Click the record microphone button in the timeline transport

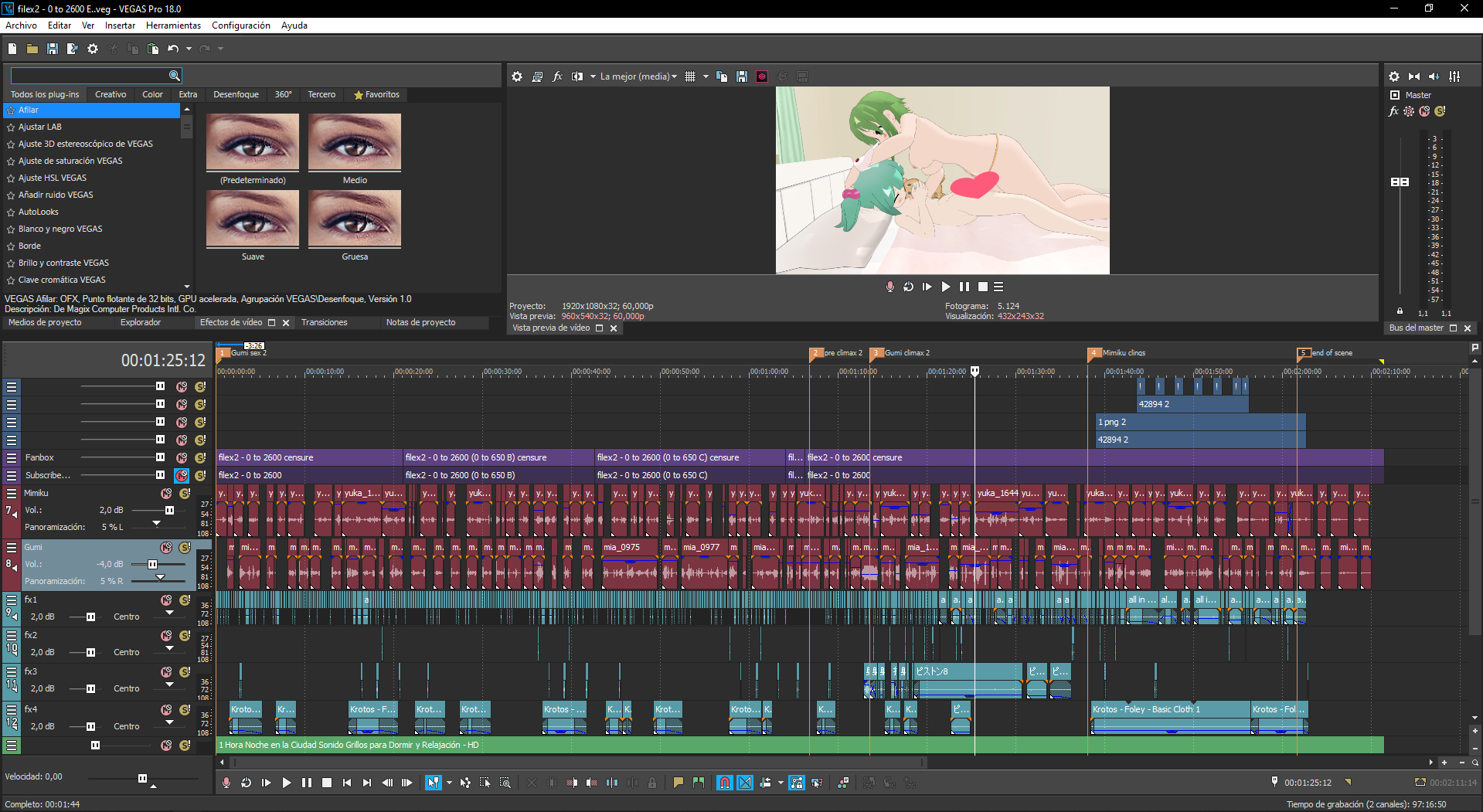click(x=226, y=783)
